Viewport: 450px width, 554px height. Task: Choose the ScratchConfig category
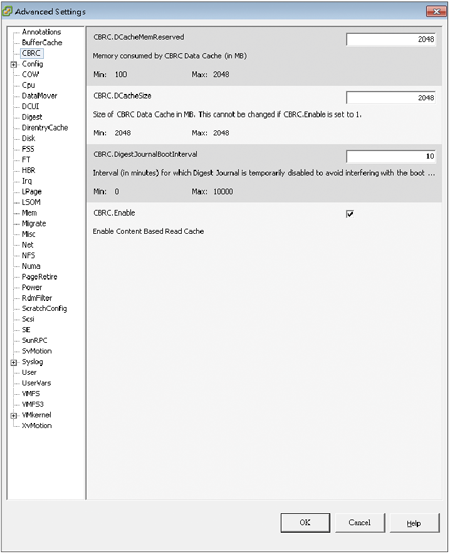[x=45, y=308]
